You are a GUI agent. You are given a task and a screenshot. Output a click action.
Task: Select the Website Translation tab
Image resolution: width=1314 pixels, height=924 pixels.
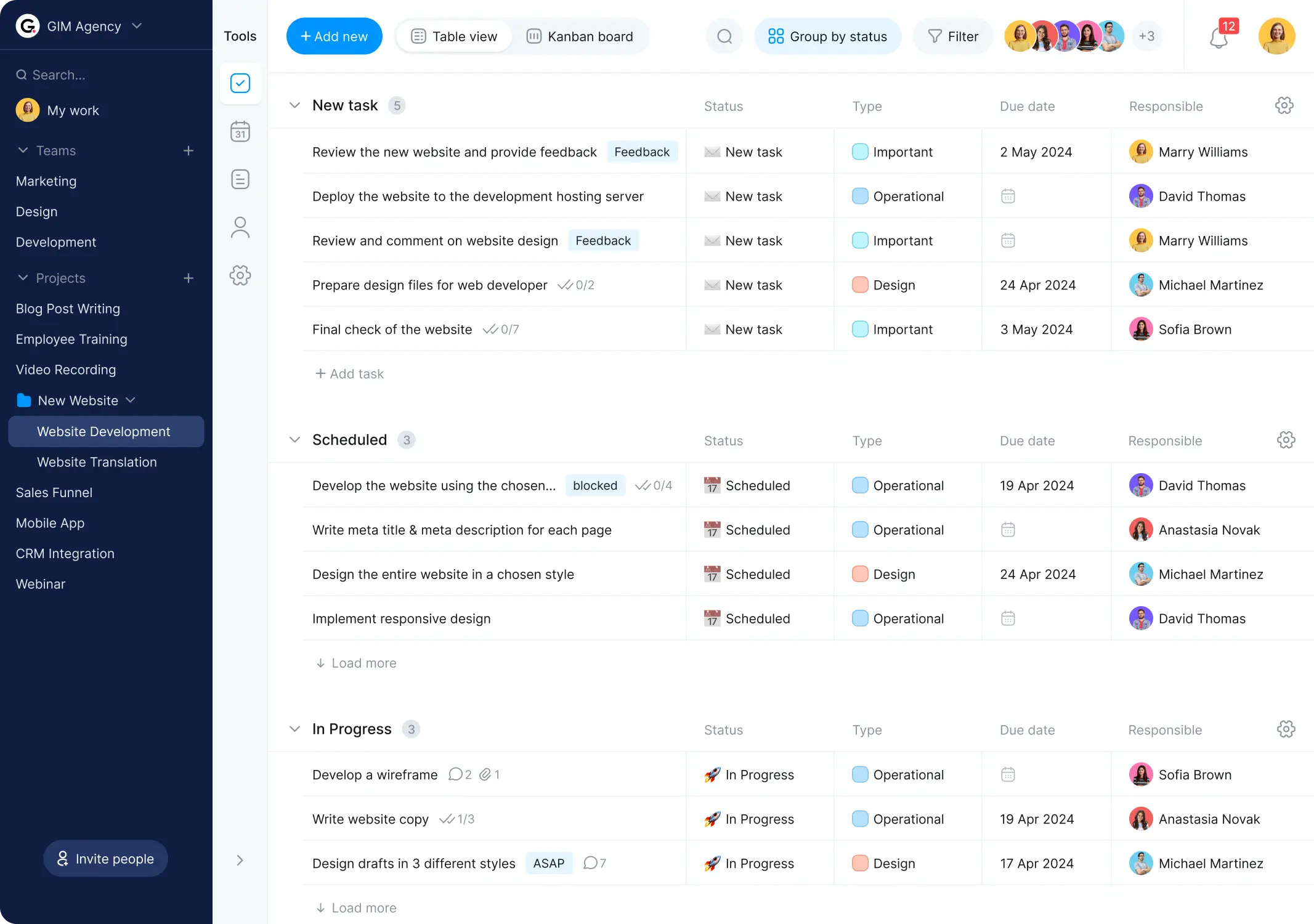[x=96, y=461]
